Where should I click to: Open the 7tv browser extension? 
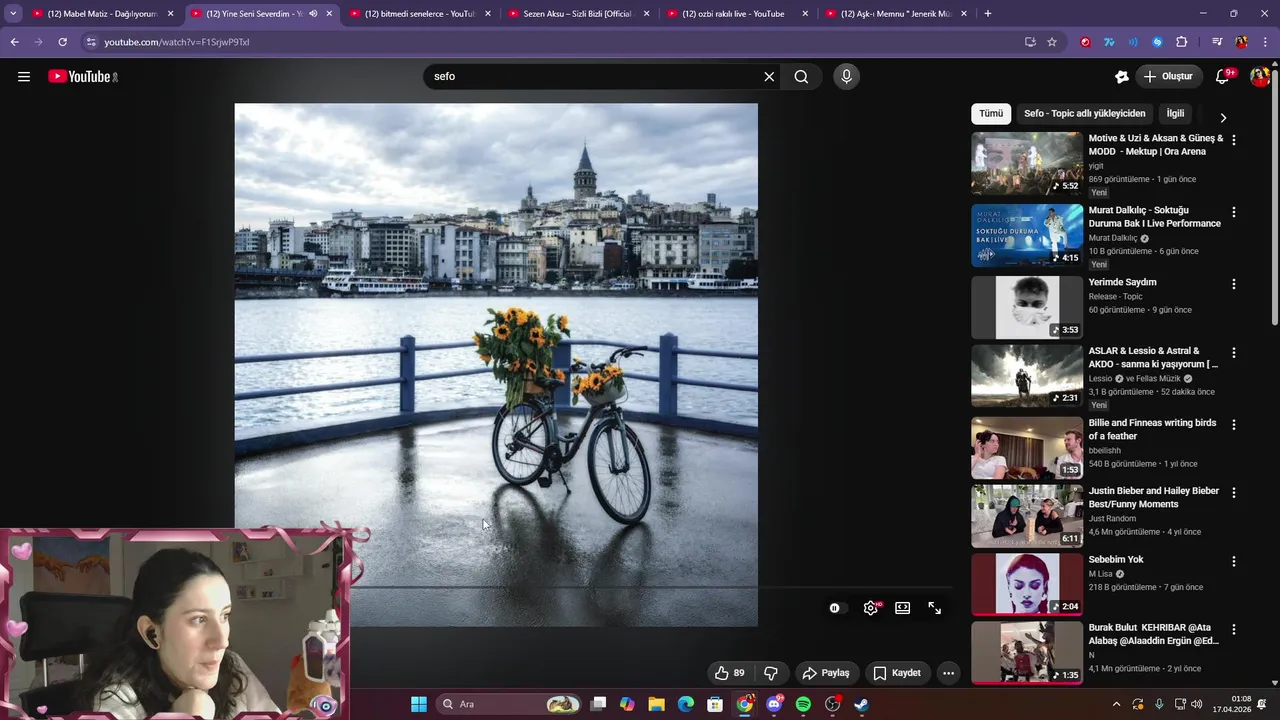(1109, 42)
